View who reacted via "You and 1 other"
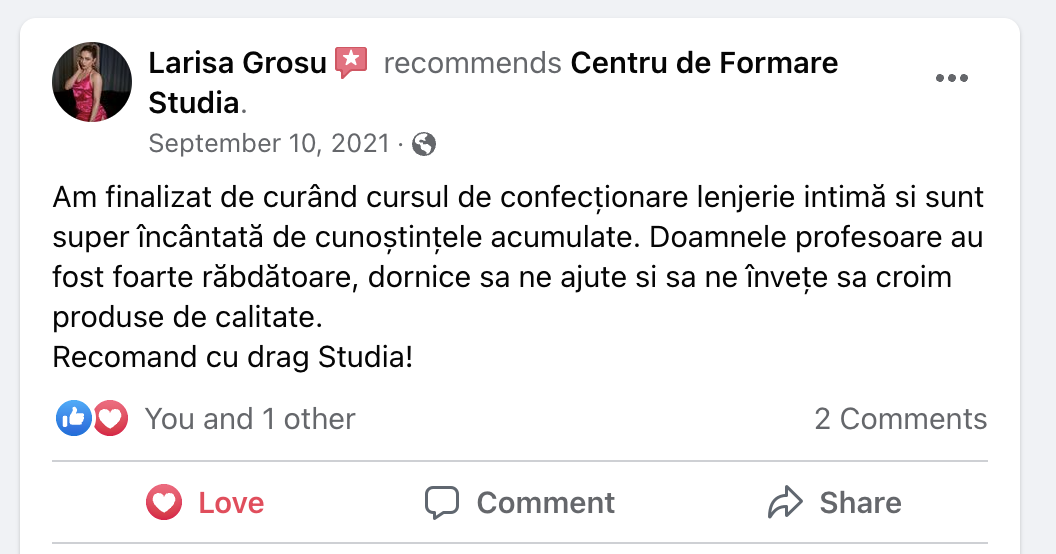1056x554 pixels. click(x=250, y=418)
